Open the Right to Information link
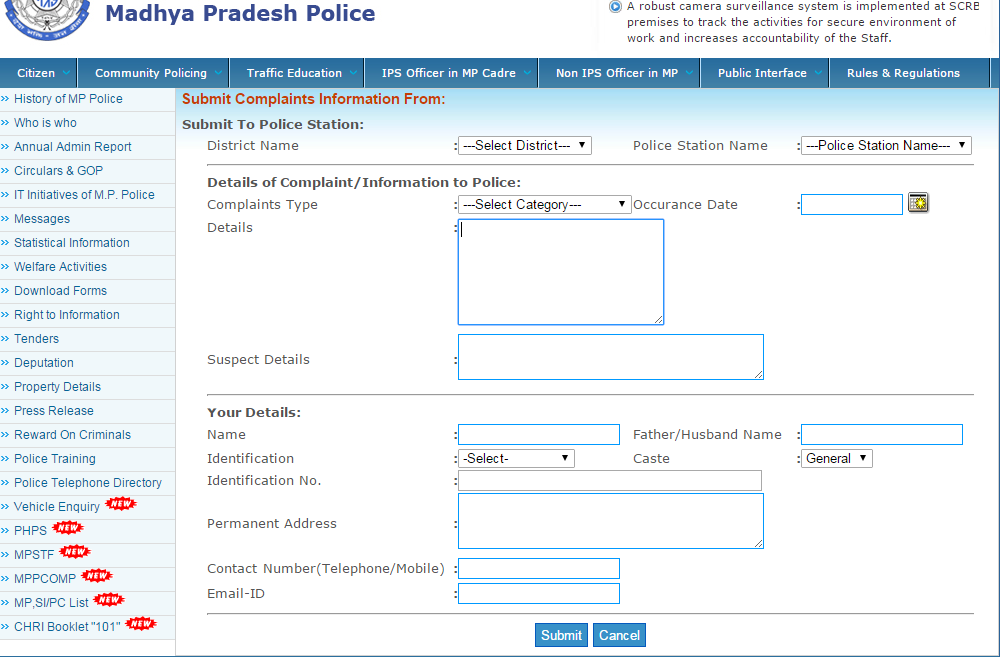This screenshot has width=1000, height=657. pyautogui.click(x=67, y=315)
